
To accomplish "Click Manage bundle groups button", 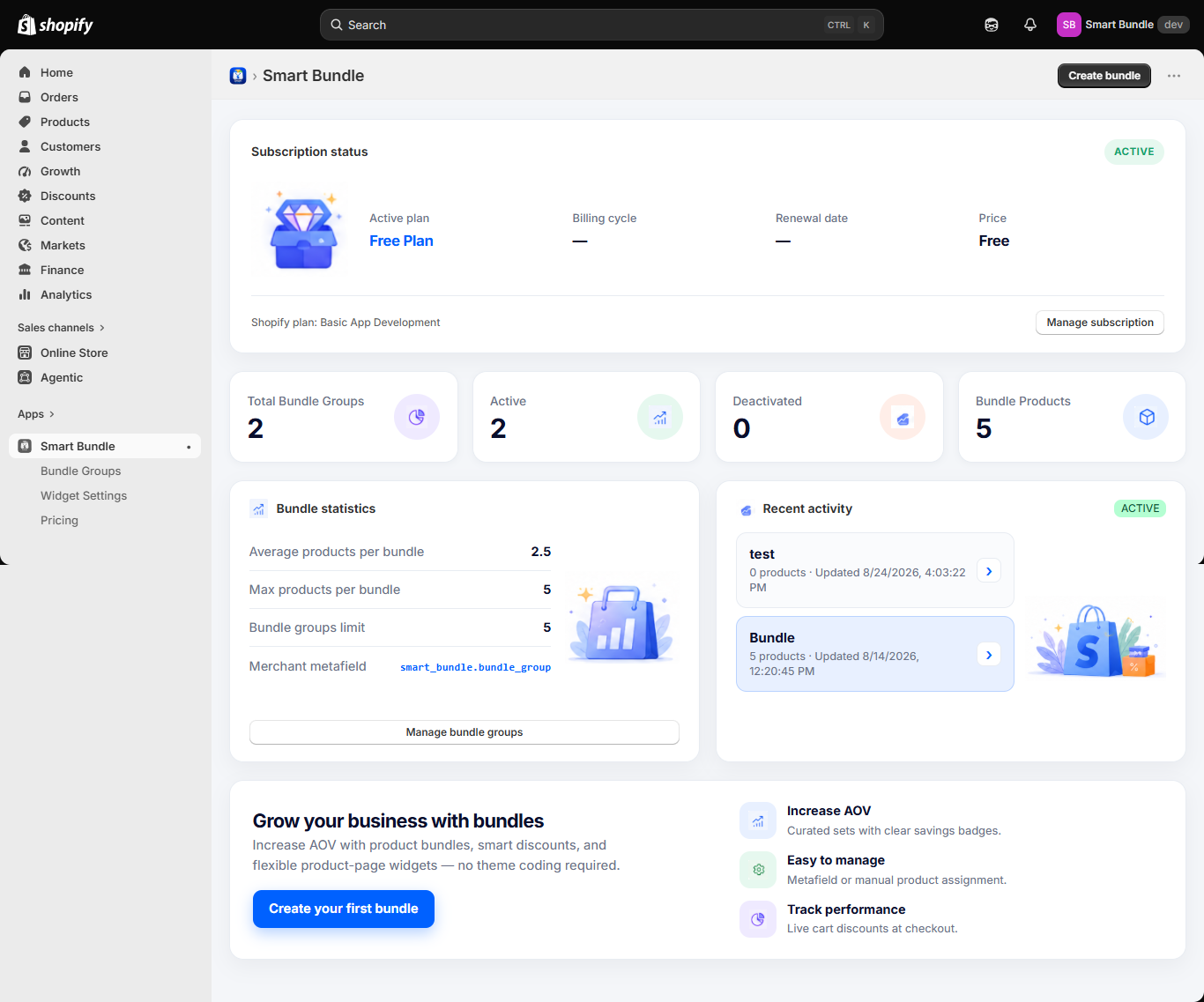I will tap(465, 732).
